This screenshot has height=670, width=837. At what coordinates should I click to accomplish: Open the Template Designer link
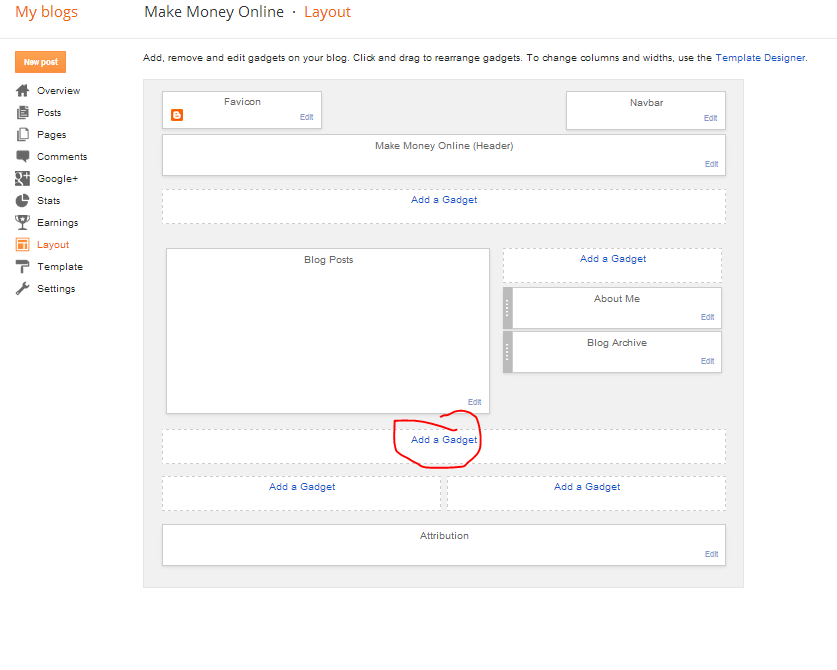pyautogui.click(x=759, y=58)
